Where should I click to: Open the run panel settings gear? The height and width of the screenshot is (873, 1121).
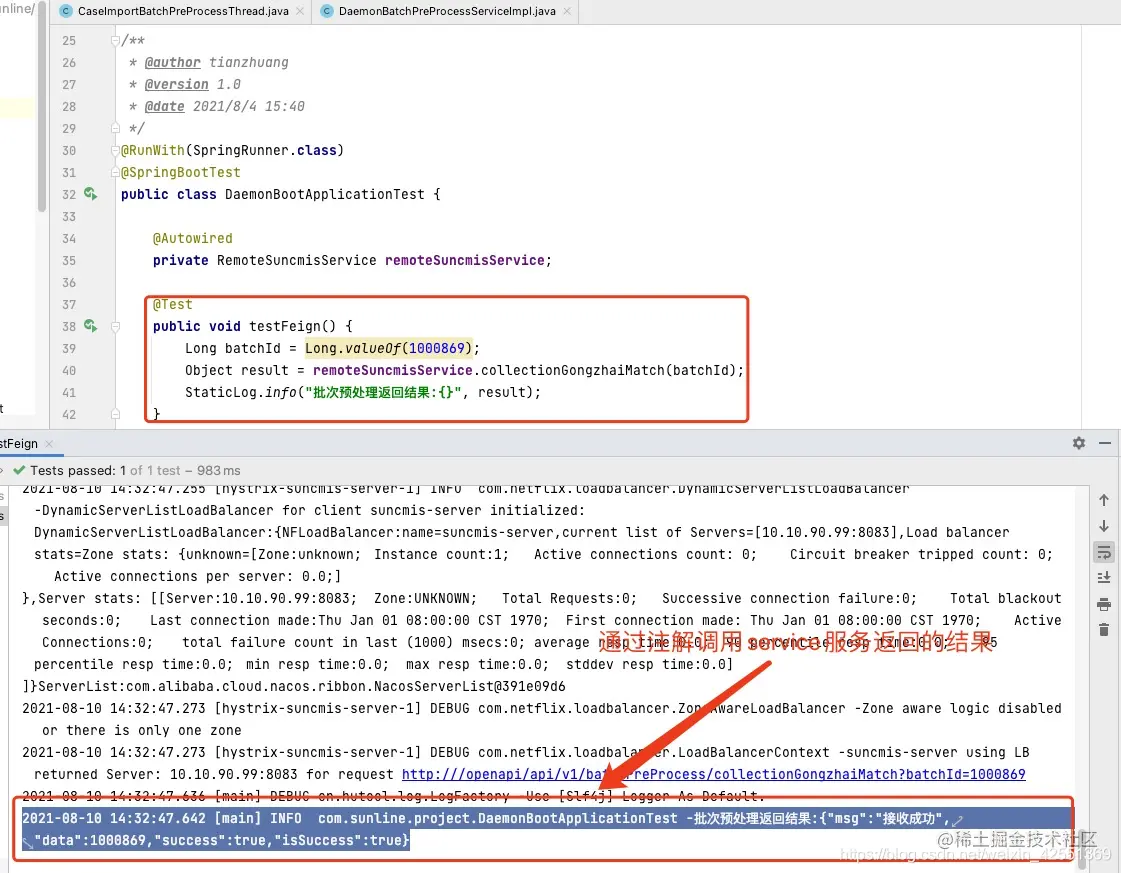[x=1078, y=443]
